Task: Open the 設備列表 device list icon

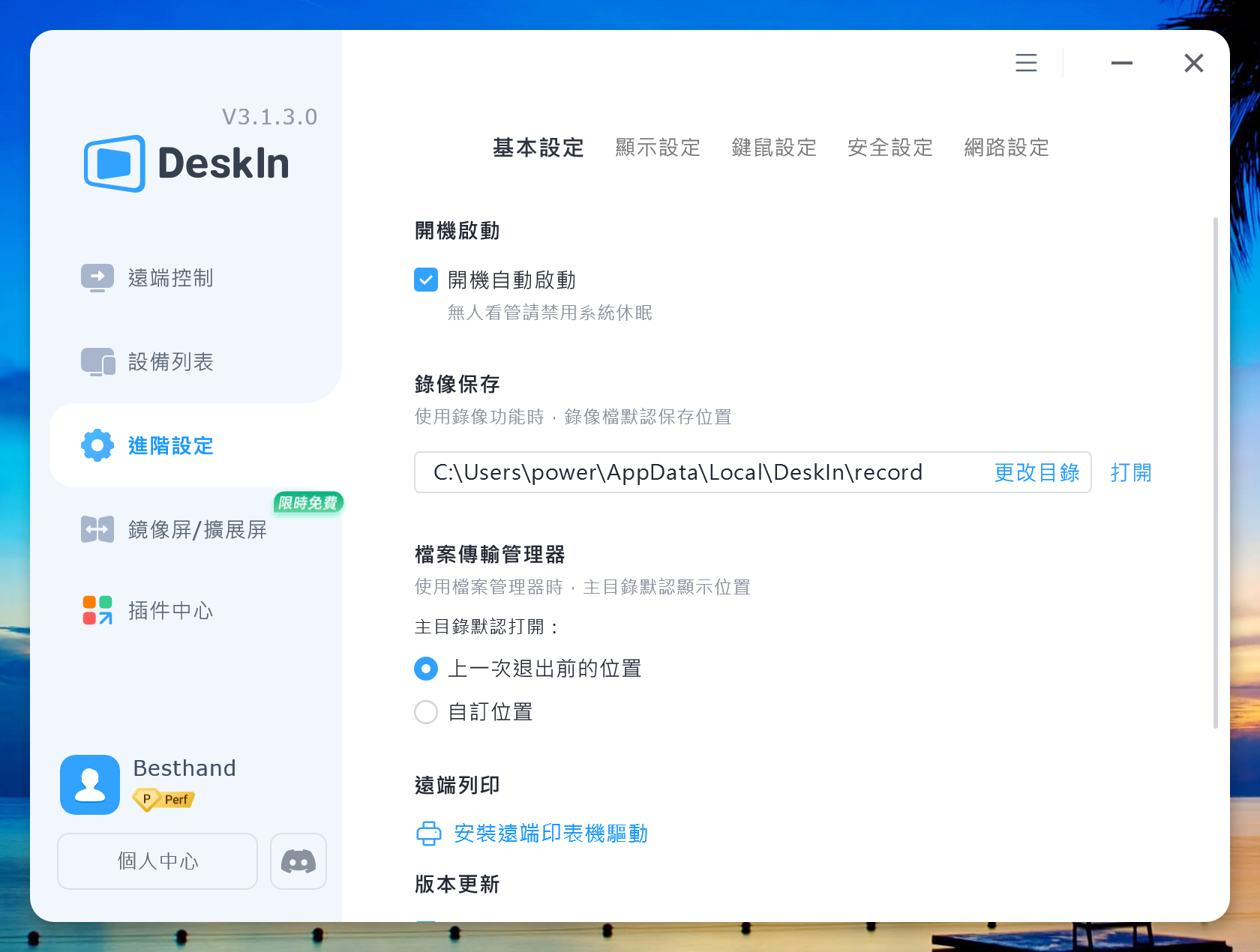Action: coord(97,361)
